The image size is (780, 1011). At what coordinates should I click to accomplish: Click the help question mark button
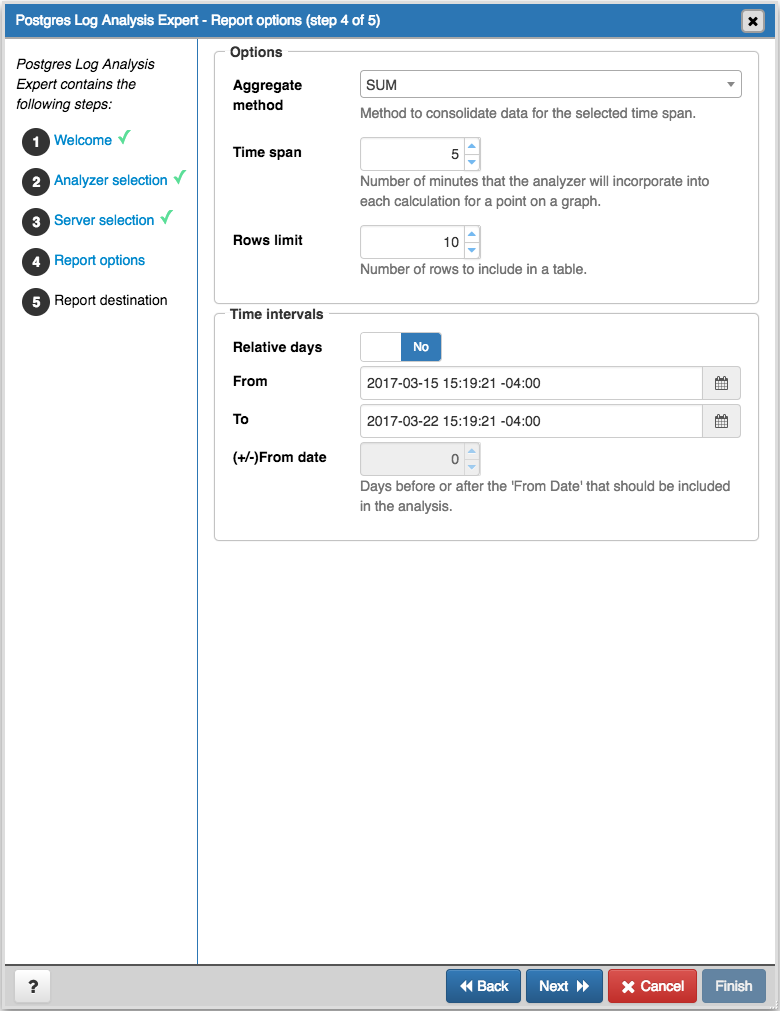[x=33, y=986]
